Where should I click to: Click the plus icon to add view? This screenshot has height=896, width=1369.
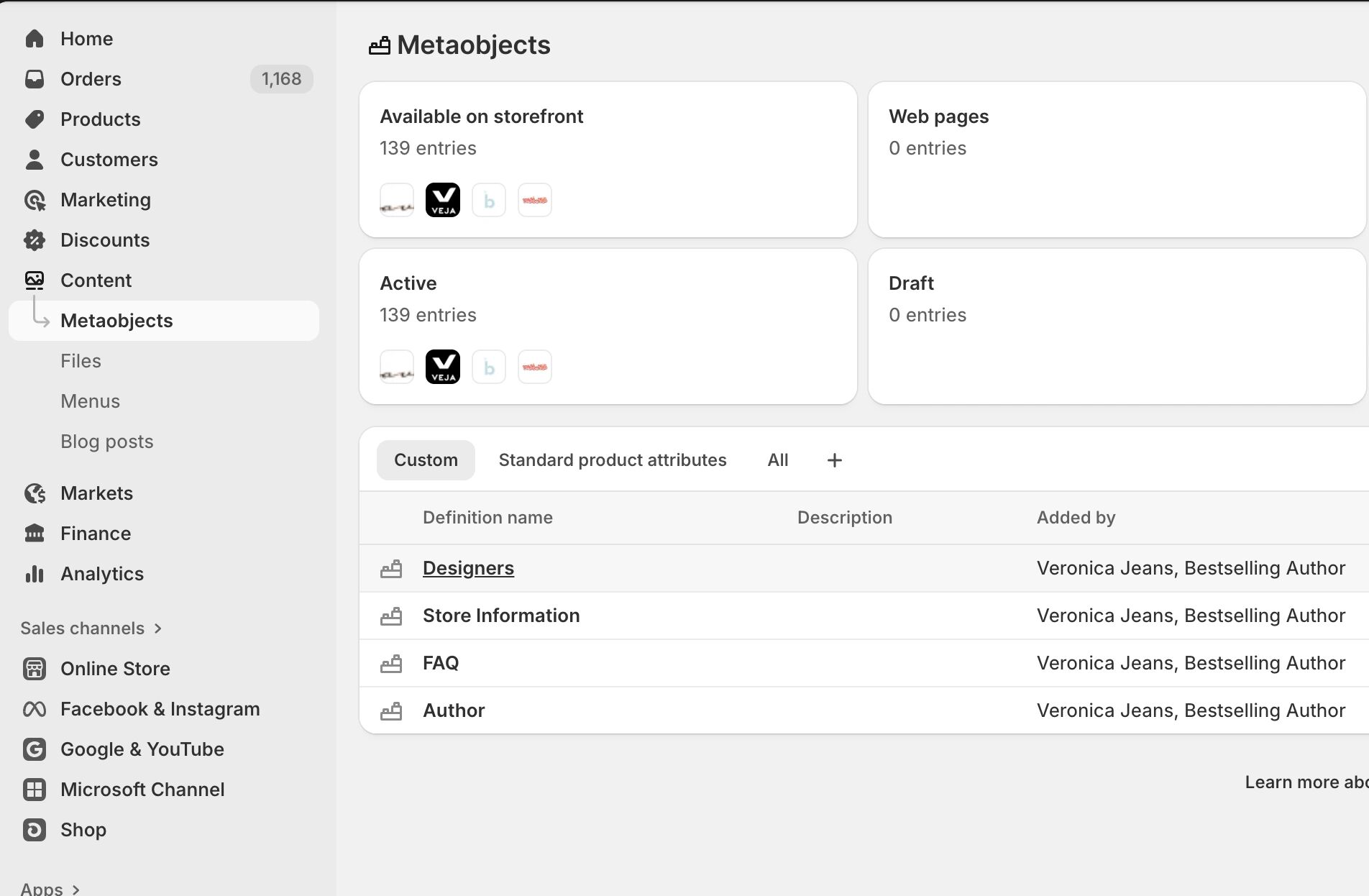(834, 460)
